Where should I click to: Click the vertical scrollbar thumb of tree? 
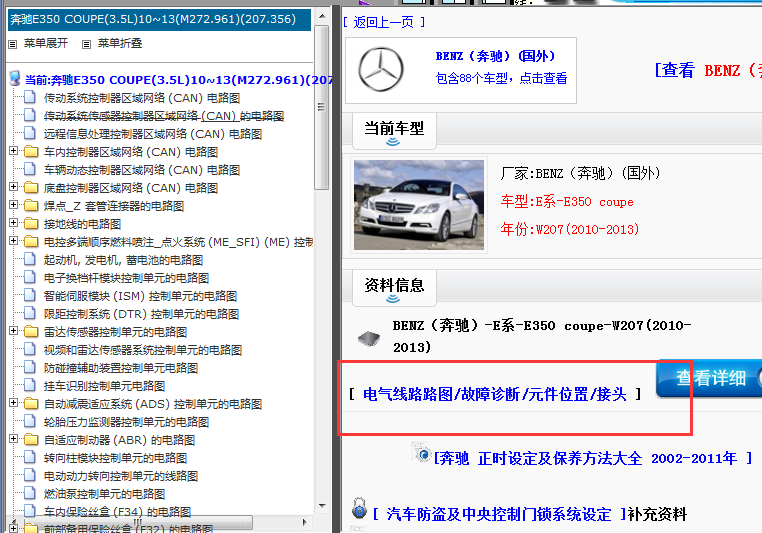point(321,107)
